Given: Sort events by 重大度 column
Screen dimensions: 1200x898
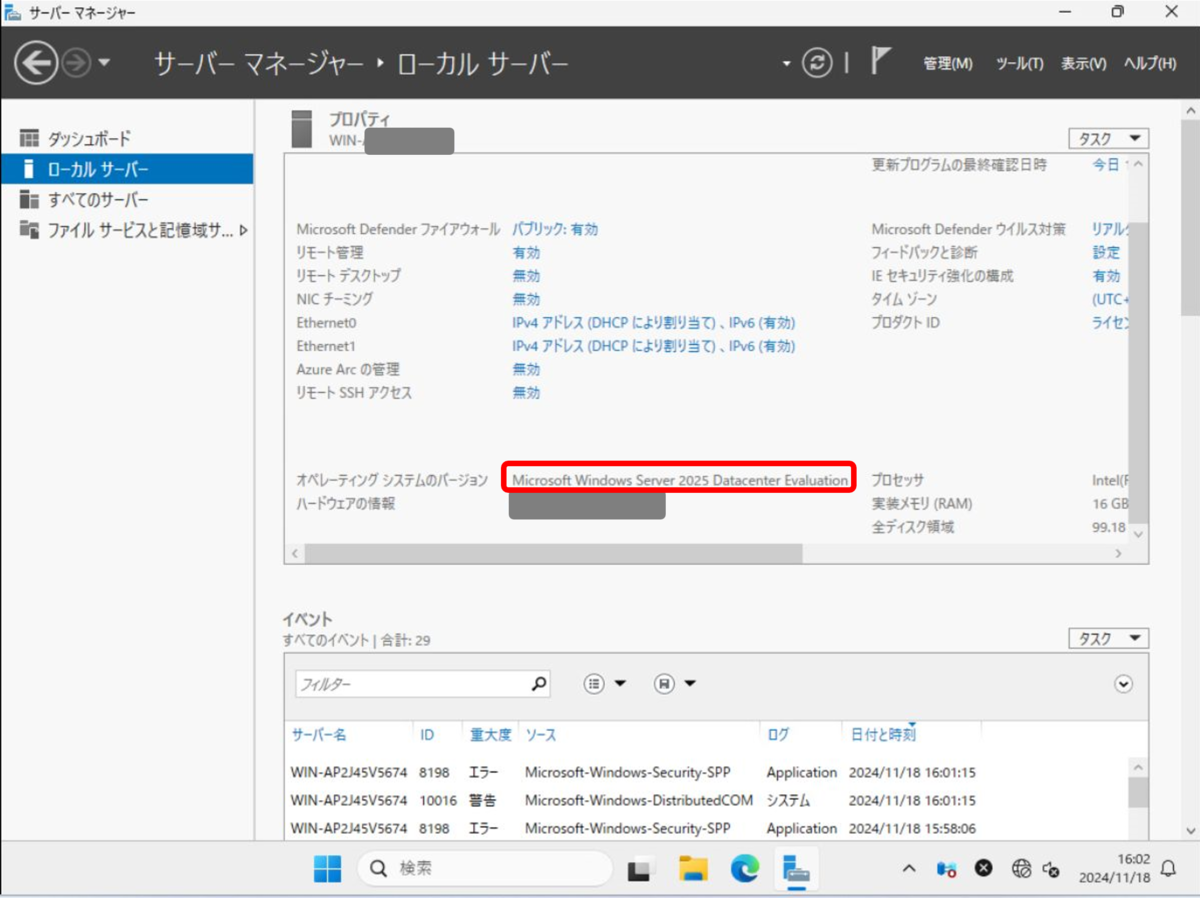Looking at the screenshot, I should point(490,734).
